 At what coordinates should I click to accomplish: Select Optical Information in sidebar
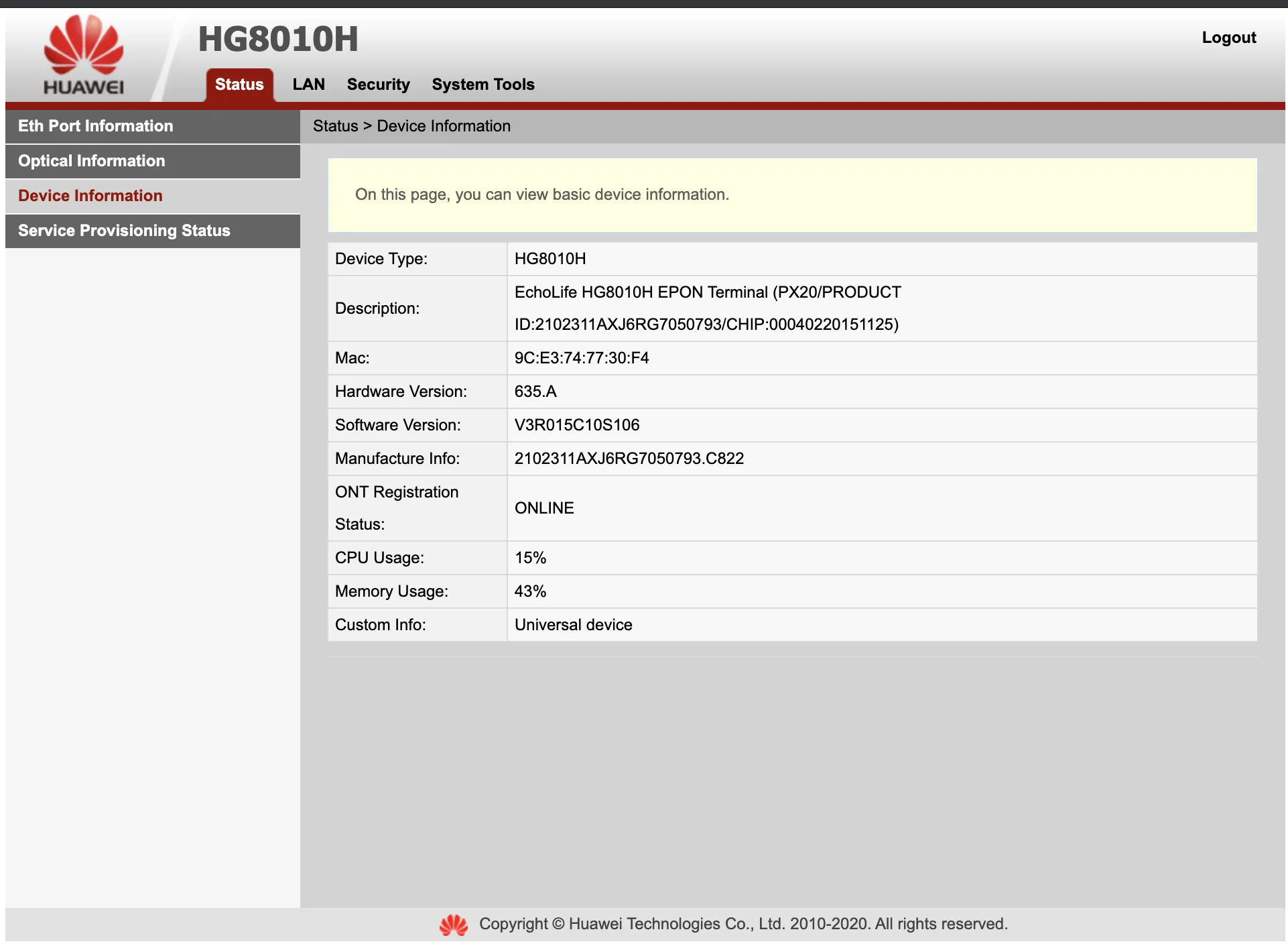91,161
